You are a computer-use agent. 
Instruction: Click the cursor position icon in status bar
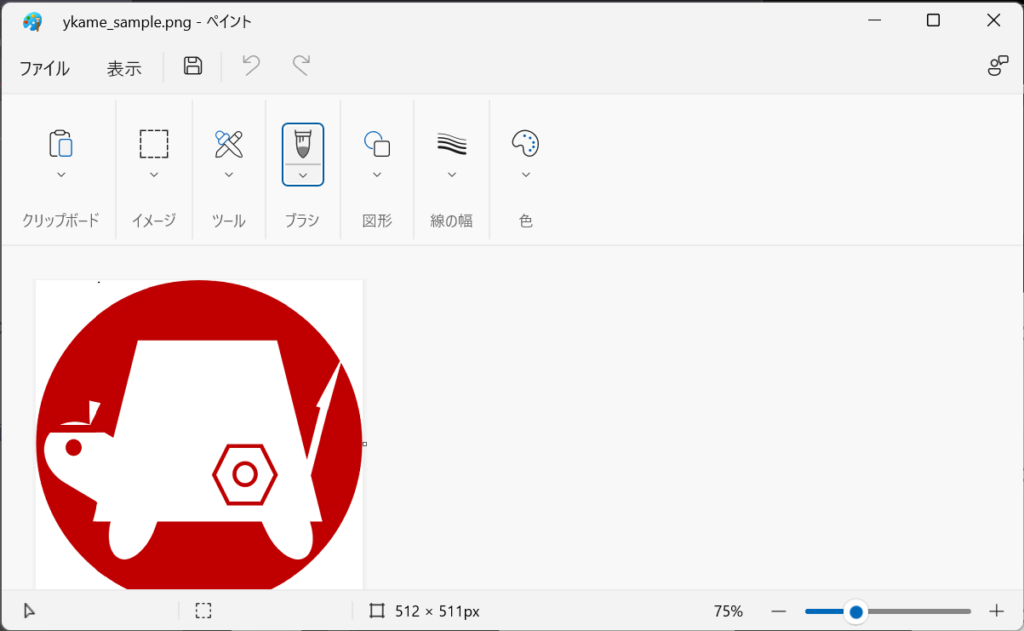pyautogui.click(x=29, y=611)
